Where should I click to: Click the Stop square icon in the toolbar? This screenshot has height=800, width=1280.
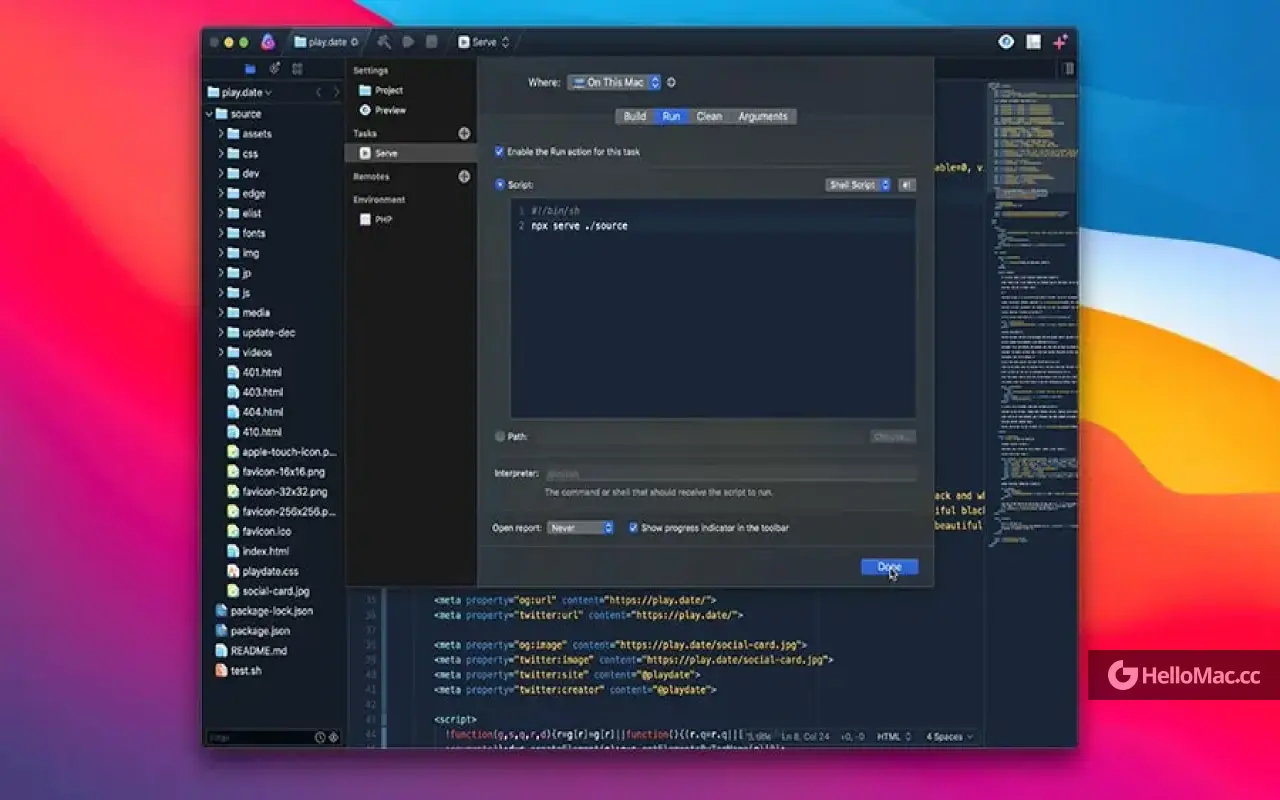tap(432, 42)
